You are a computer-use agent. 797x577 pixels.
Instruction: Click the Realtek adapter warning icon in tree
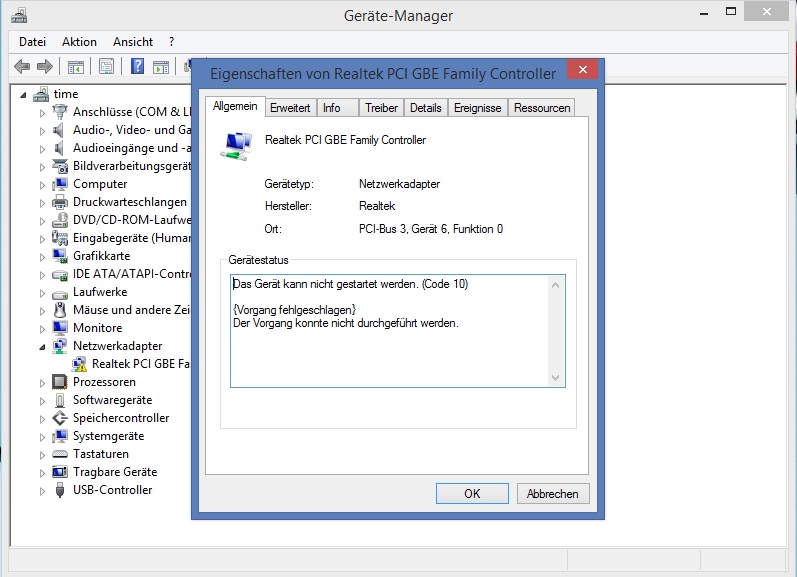(x=79, y=364)
